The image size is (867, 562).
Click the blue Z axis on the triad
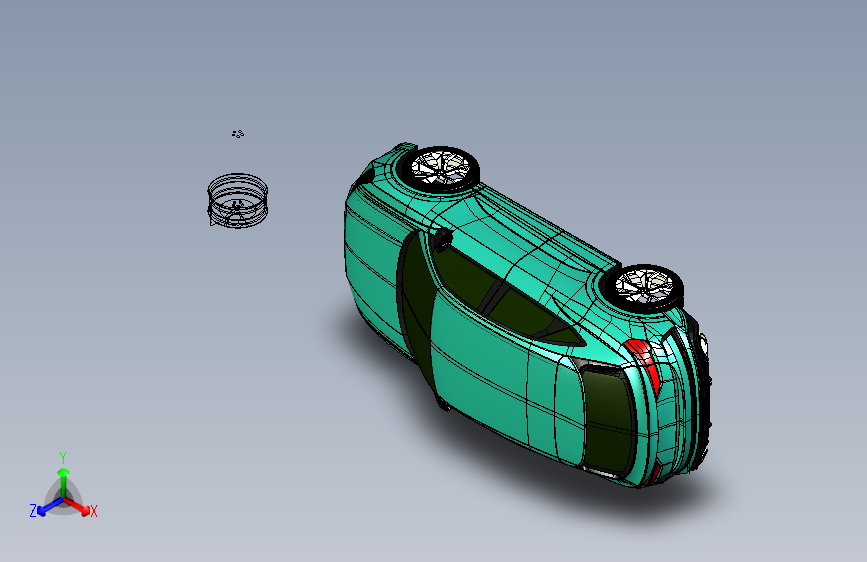point(51,506)
